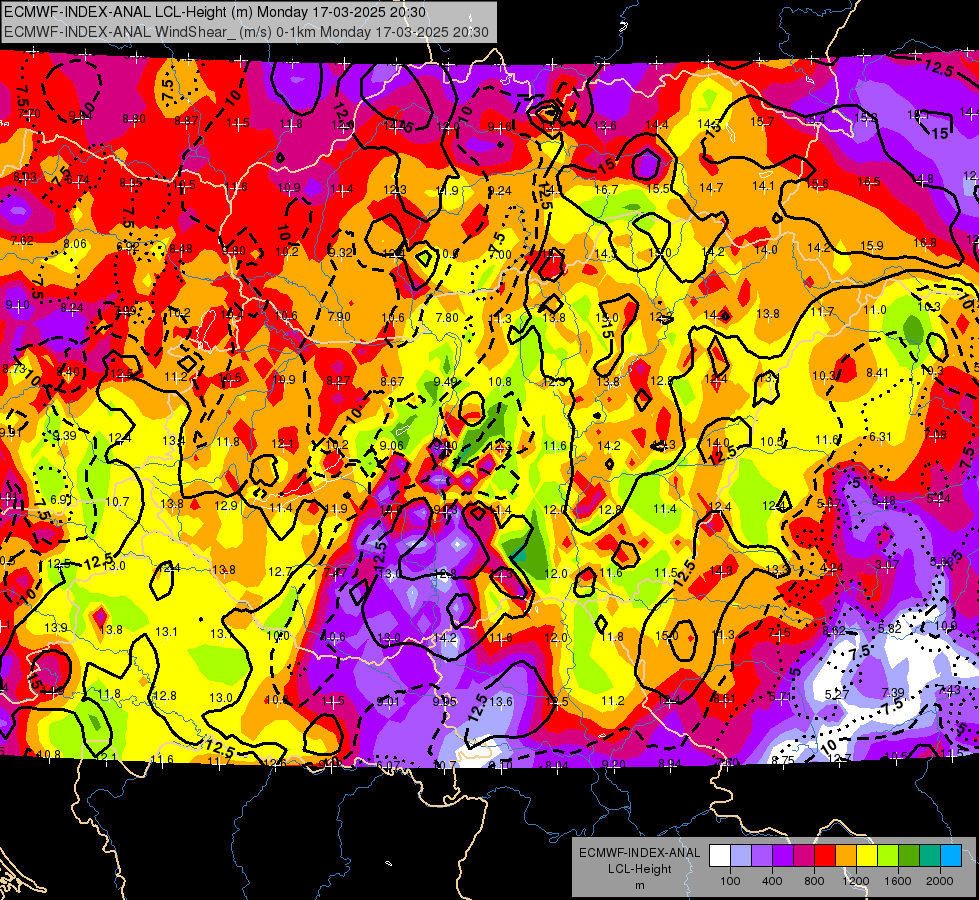
Task: Click the map value 8.62
Action: point(834,631)
